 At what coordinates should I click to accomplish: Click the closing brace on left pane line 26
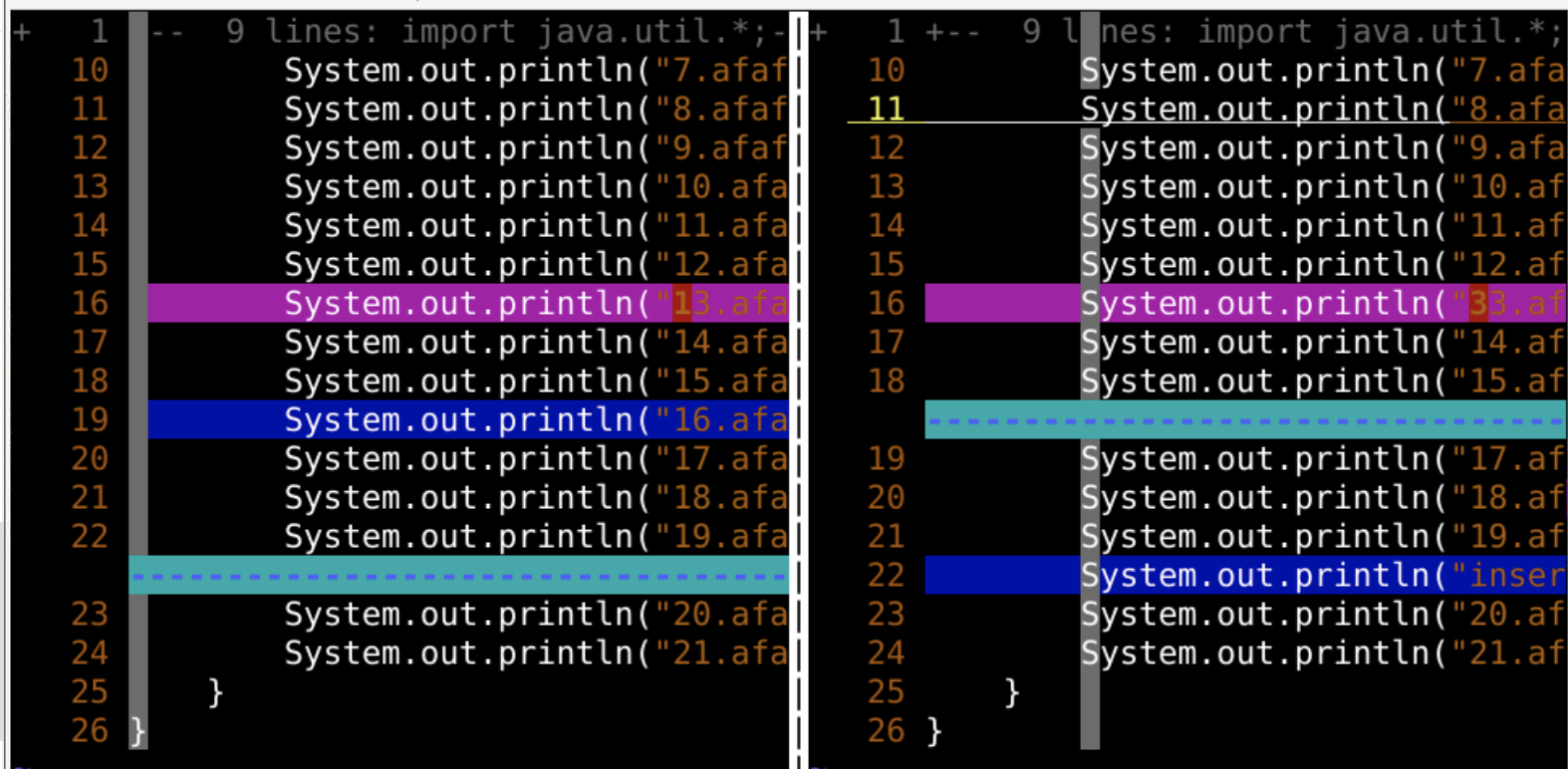138,731
